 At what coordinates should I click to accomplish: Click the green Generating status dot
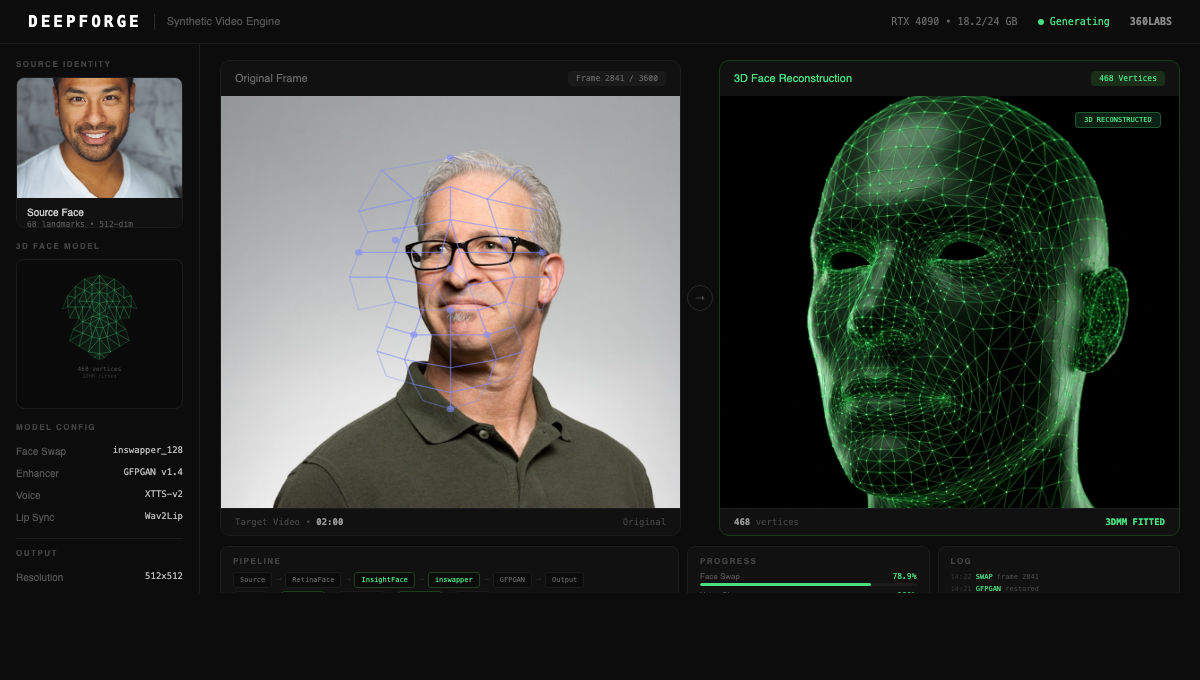(x=1041, y=21)
